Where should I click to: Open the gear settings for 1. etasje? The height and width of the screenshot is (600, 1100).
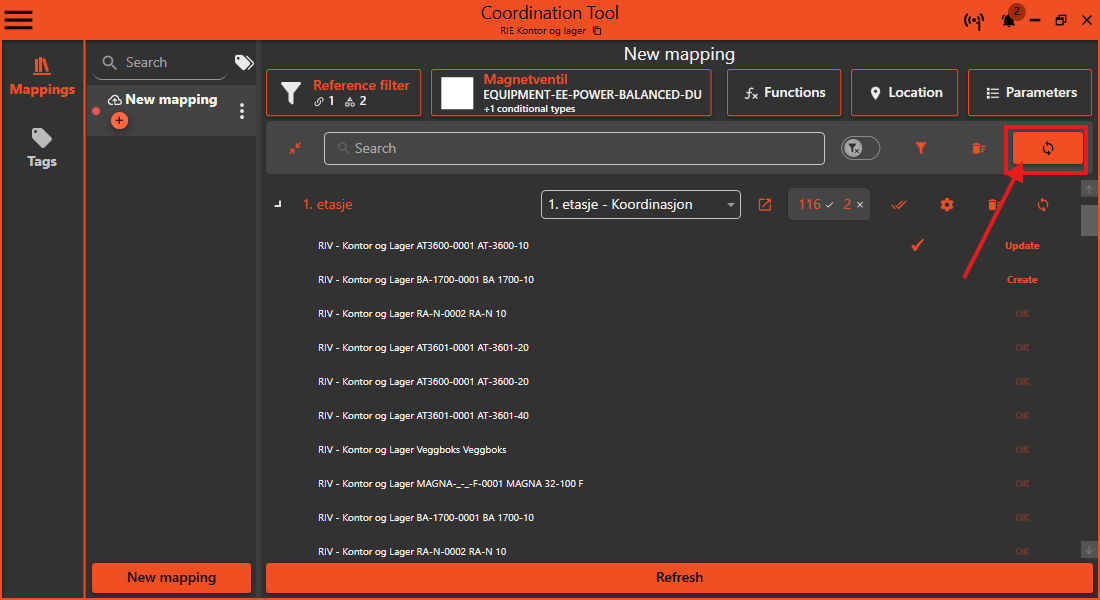tap(946, 204)
